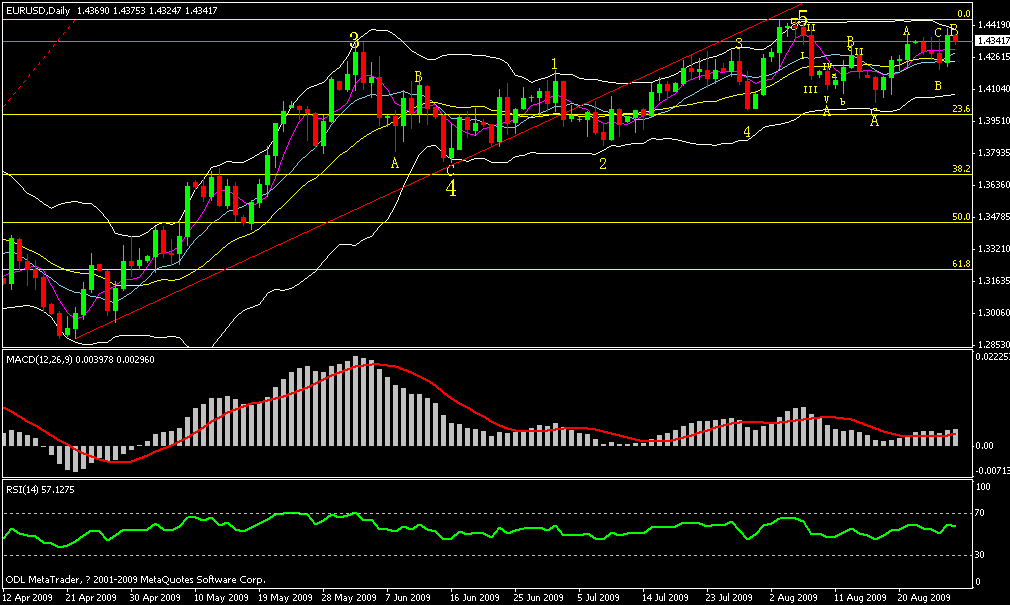
Task: Click the RSI 100 scale value
Action: 984,487
